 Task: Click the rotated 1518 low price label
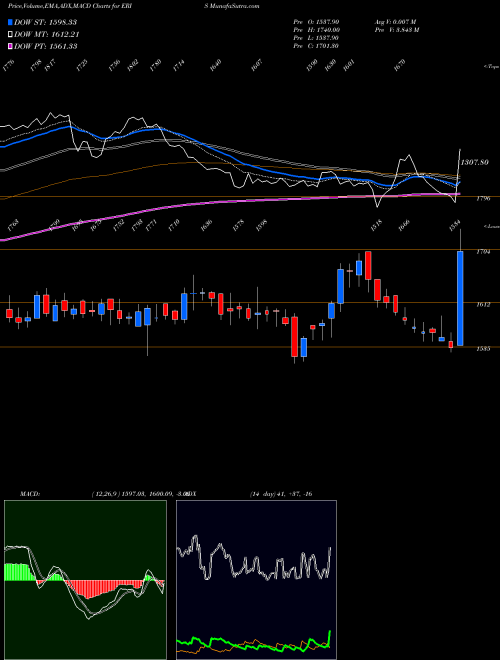[376, 225]
